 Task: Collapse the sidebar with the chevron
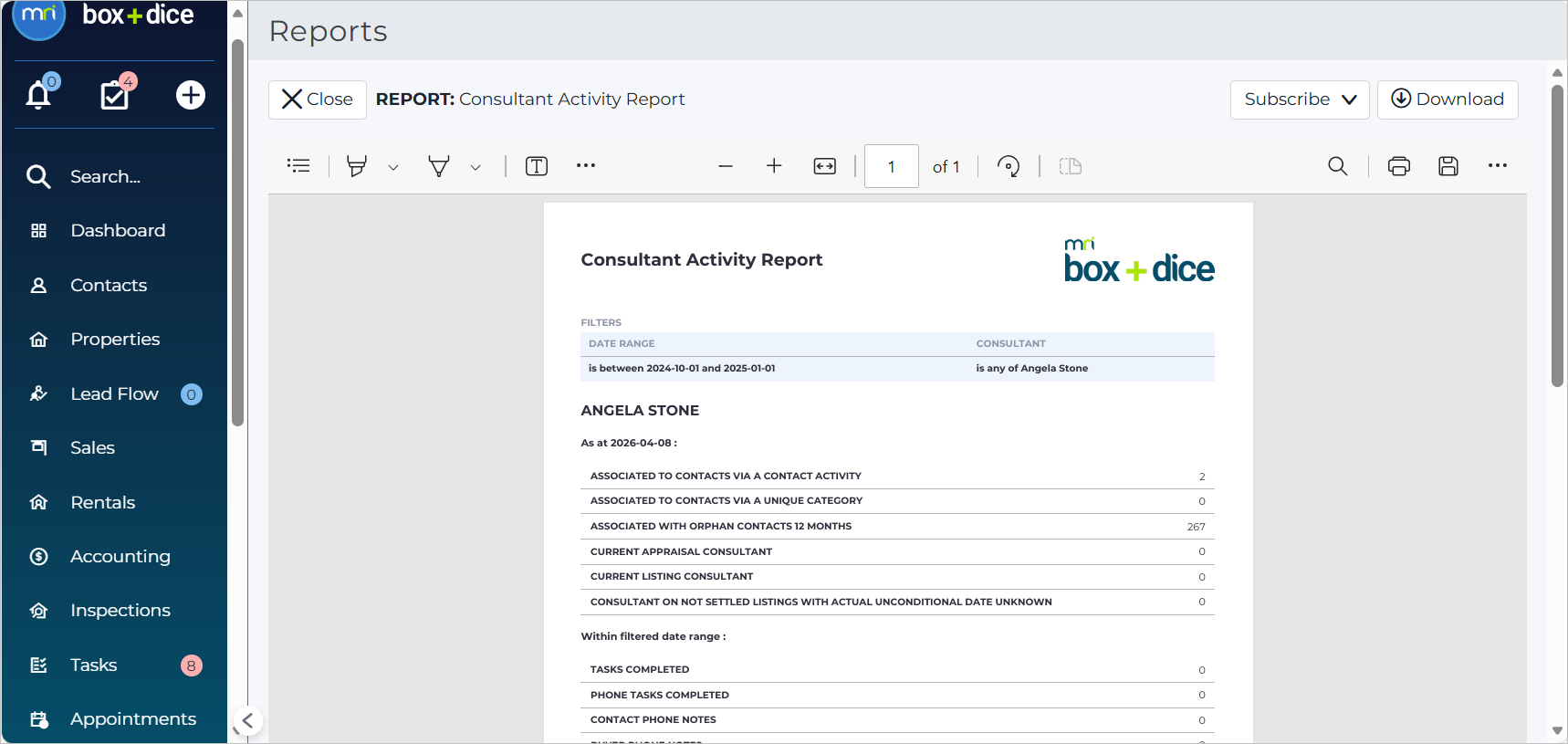click(x=247, y=720)
